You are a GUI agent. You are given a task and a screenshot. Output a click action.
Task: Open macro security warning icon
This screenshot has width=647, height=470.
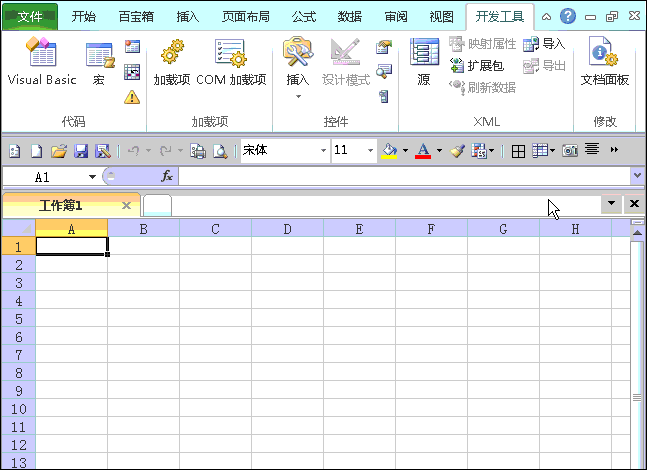pyautogui.click(x=132, y=97)
